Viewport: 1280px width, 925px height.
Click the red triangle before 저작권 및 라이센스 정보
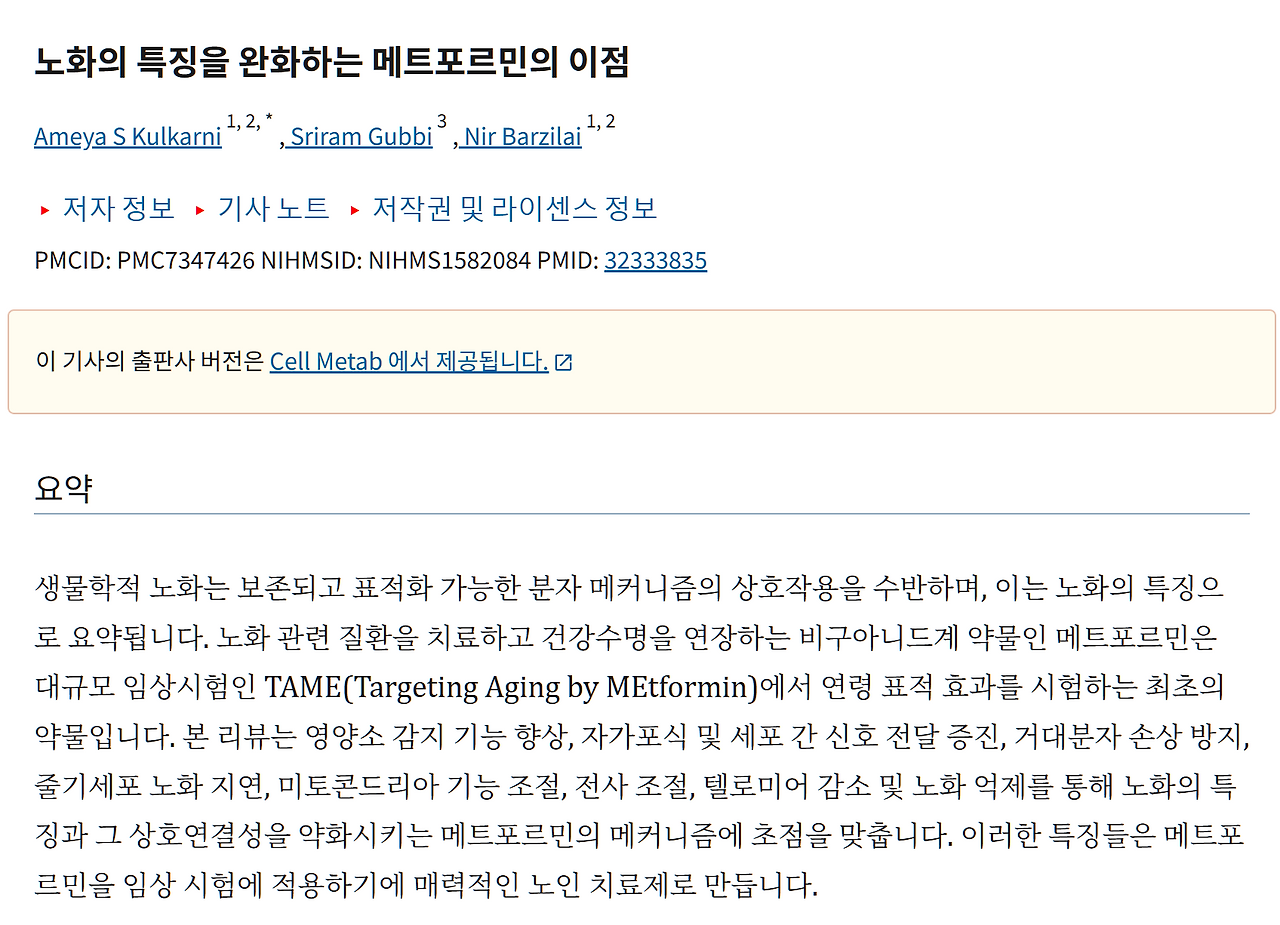tap(355, 210)
